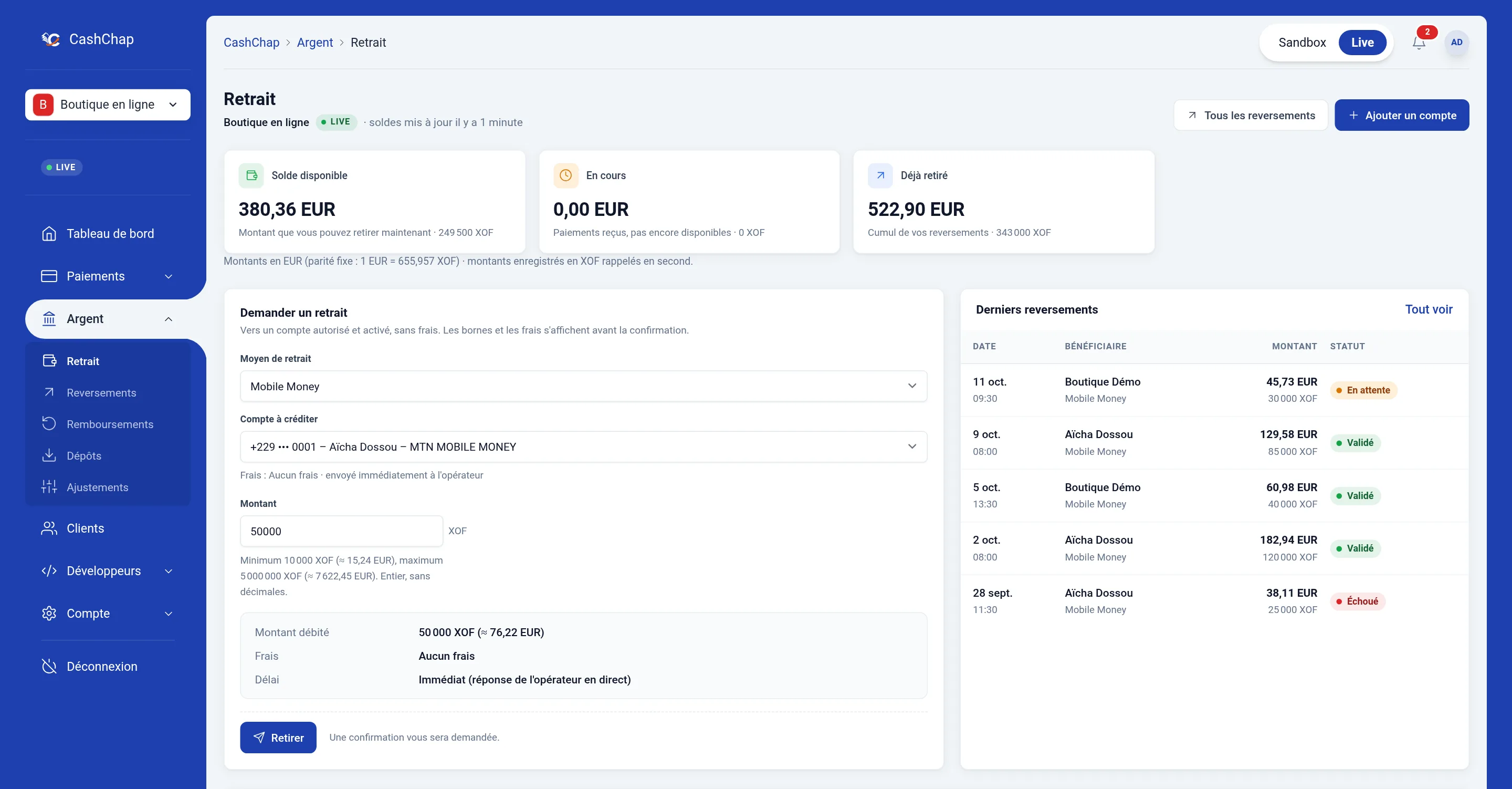Click the Tableau de bord home icon
The image size is (1512, 789).
click(x=49, y=233)
